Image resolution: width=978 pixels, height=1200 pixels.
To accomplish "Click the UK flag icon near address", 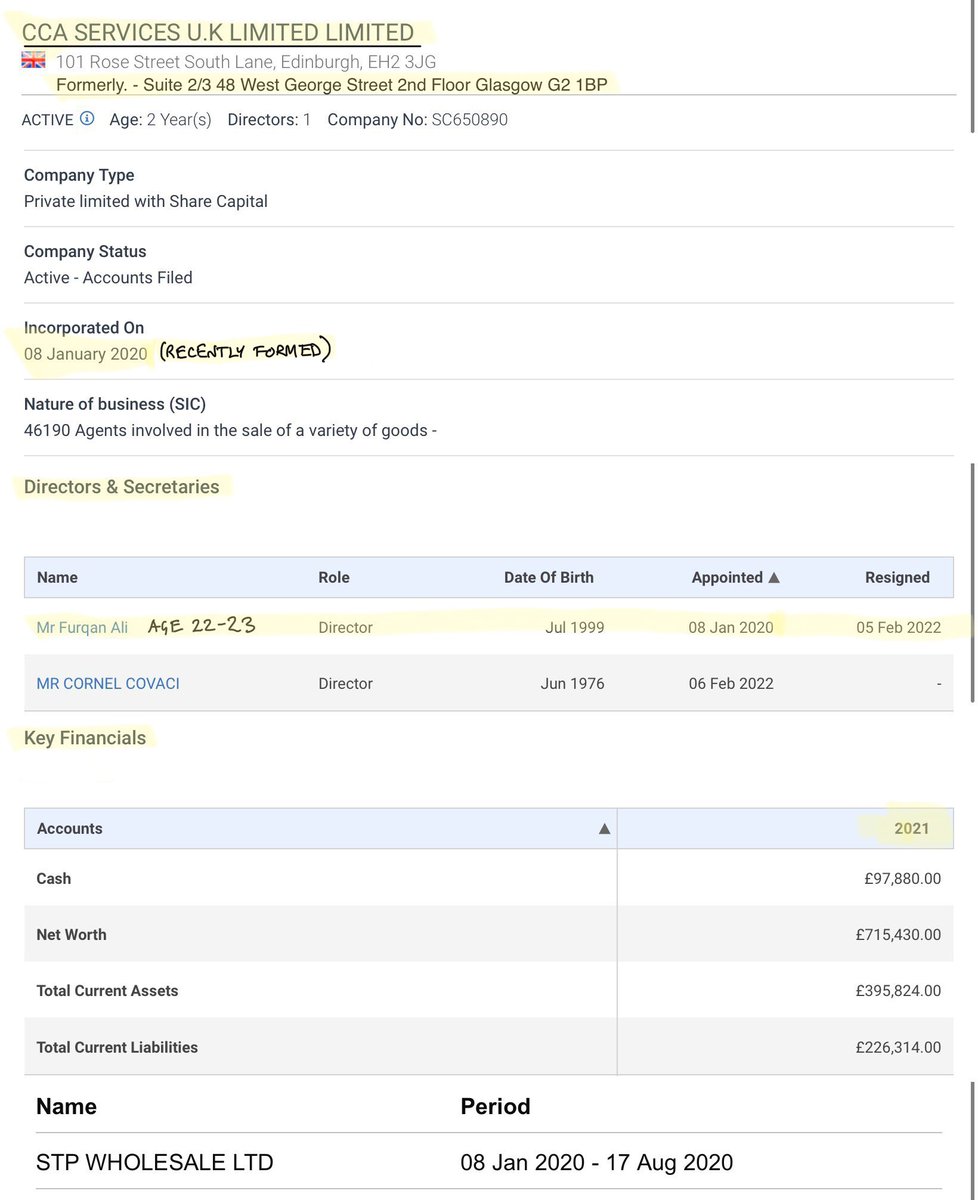I will click(x=34, y=61).
